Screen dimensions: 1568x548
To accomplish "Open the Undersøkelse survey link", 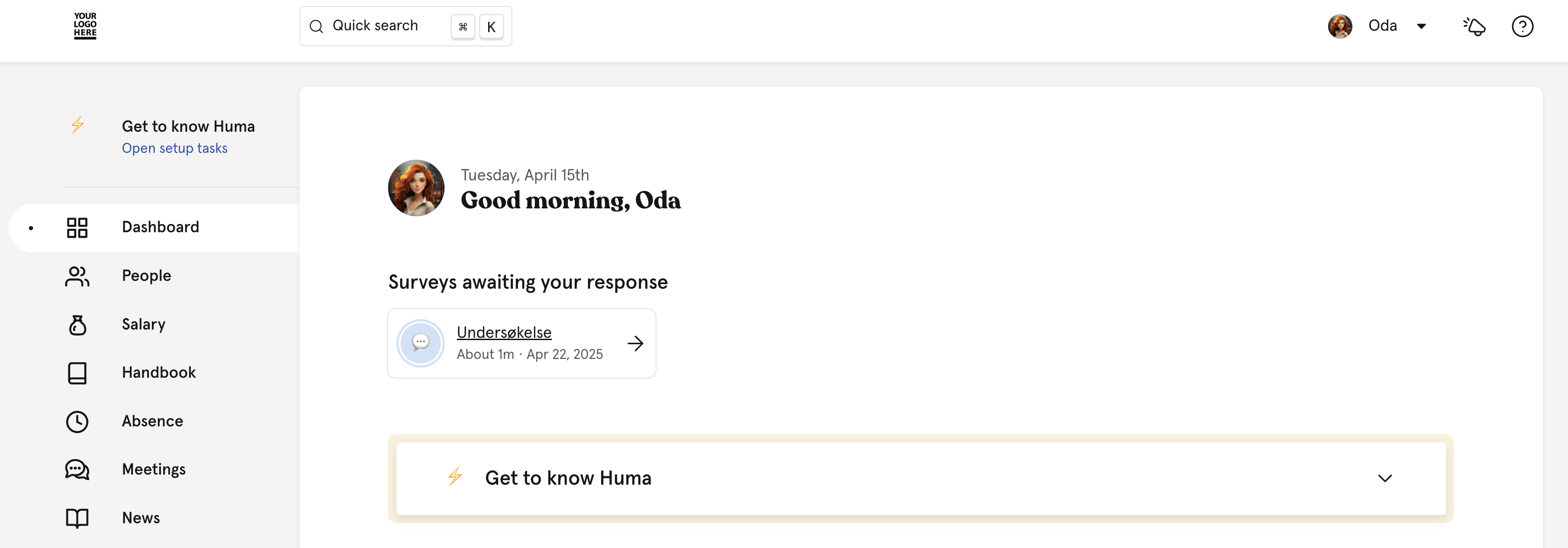I will click(504, 332).
